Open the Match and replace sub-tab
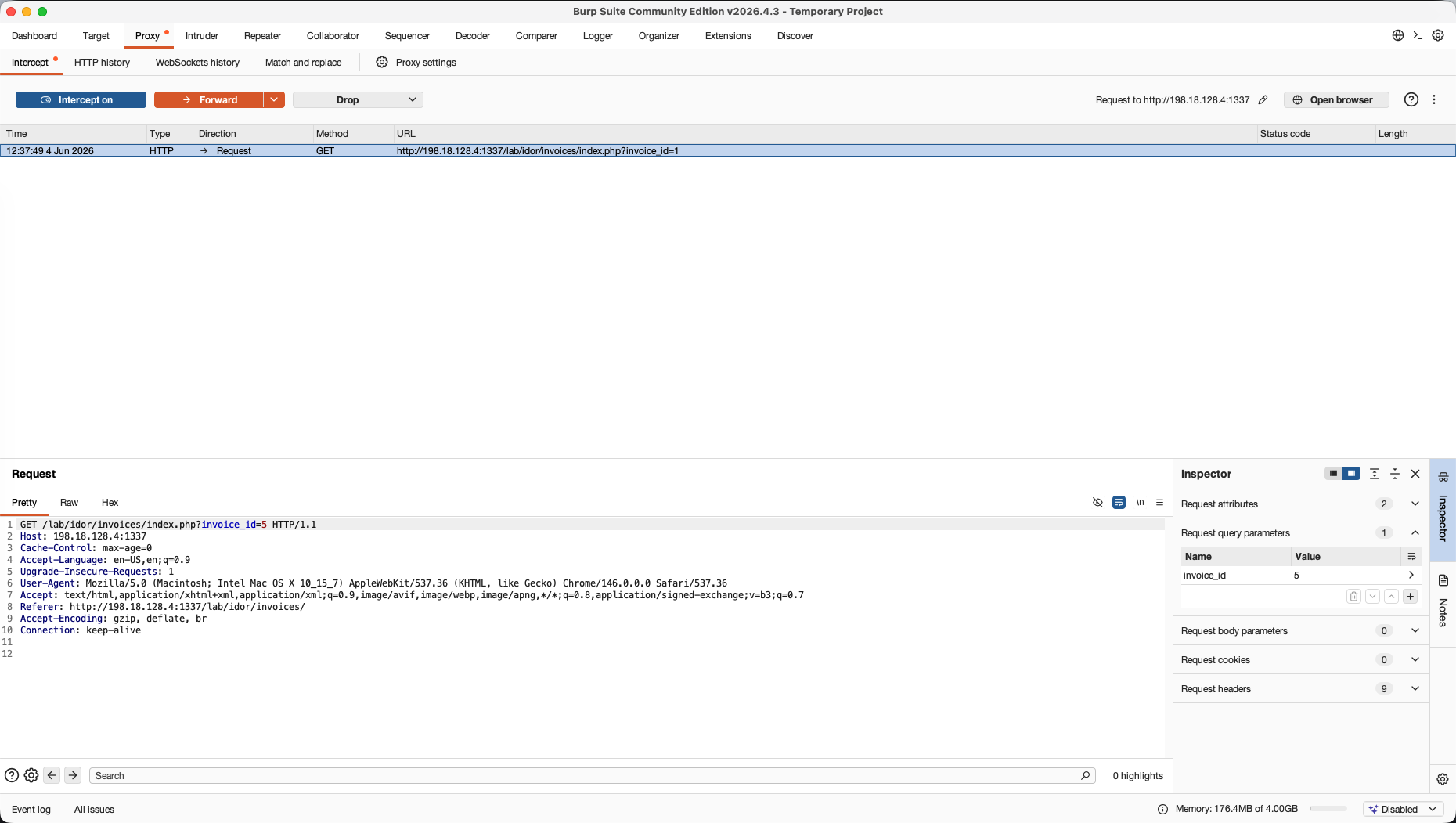Image resolution: width=1456 pixels, height=823 pixels. coord(303,62)
